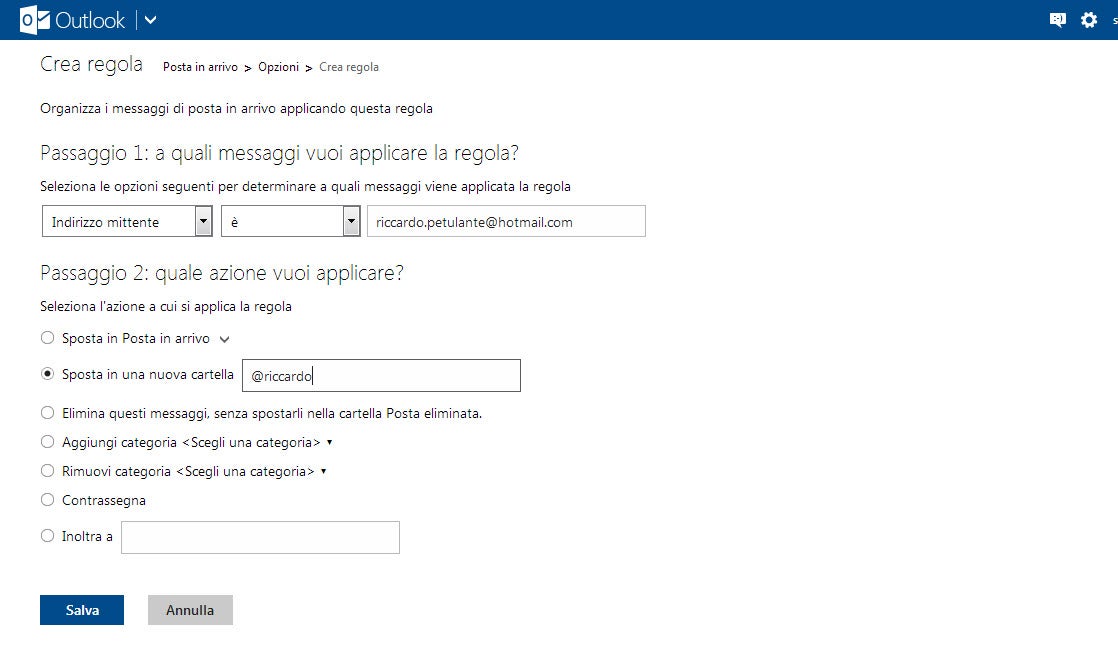Image resolution: width=1118 pixels, height=662 pixels.
Task: Select 'Sposta in Posta in arrivo' radio button
Action: coord(48,338)
